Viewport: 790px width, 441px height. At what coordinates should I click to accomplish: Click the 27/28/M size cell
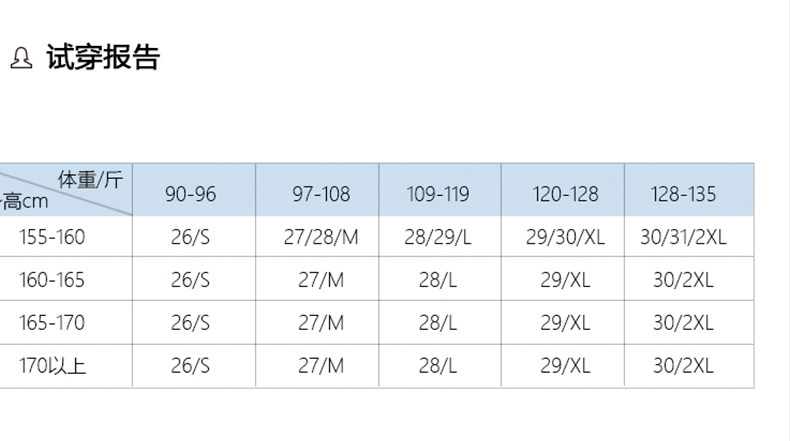click(321, 237)
